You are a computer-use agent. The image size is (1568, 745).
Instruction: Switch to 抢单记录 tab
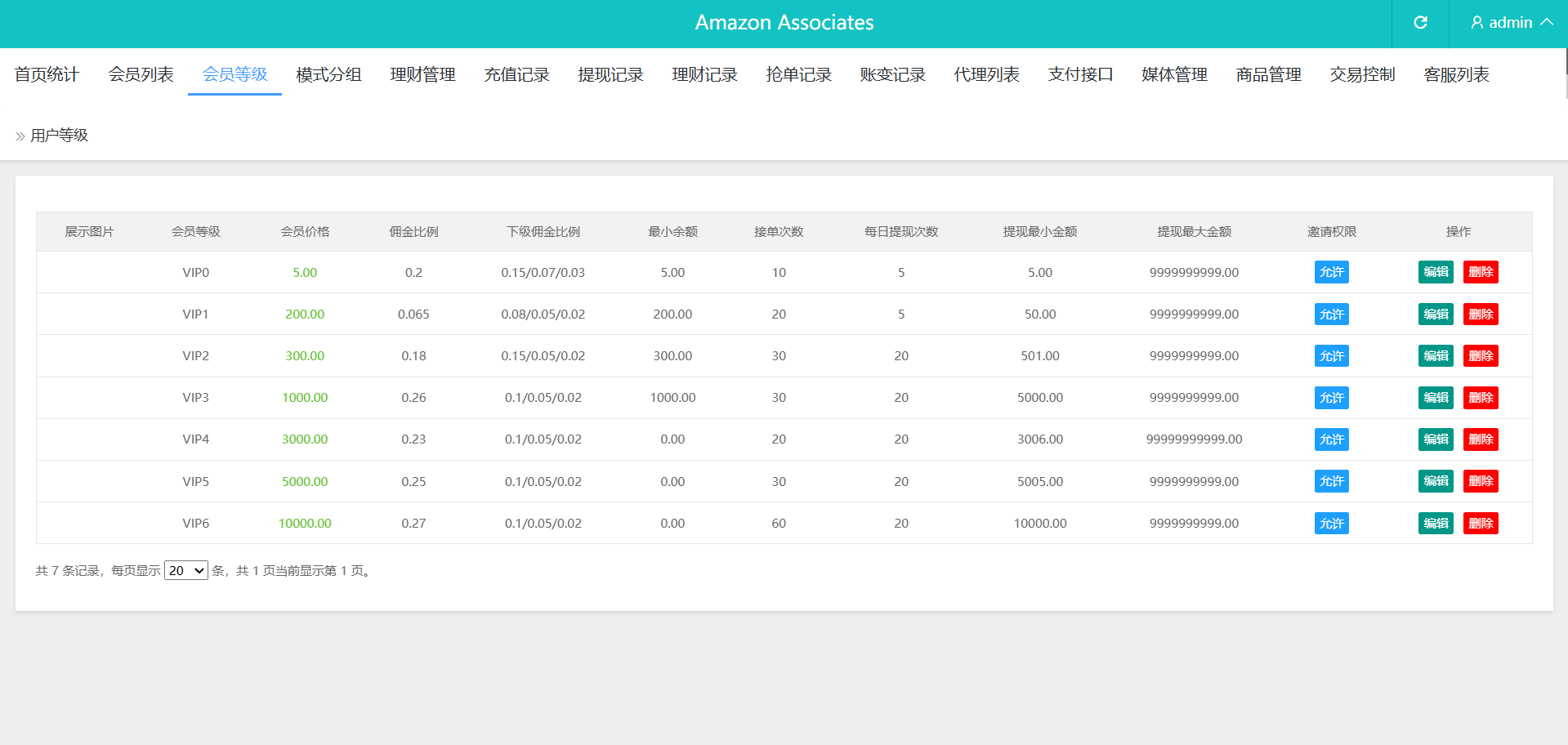[798, 74]
